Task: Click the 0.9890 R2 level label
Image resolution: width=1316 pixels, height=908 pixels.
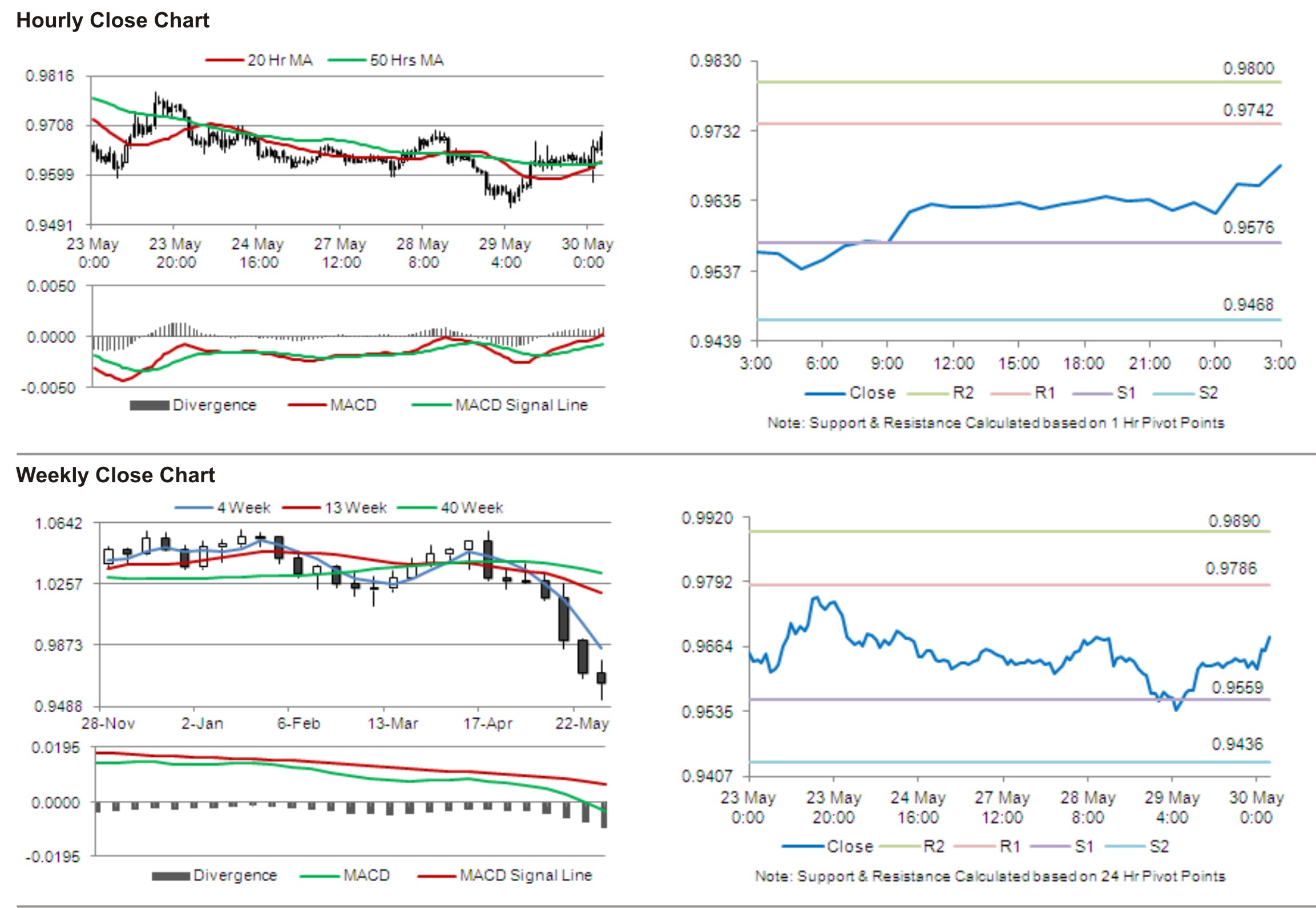Action: [x=1234, y=521]
